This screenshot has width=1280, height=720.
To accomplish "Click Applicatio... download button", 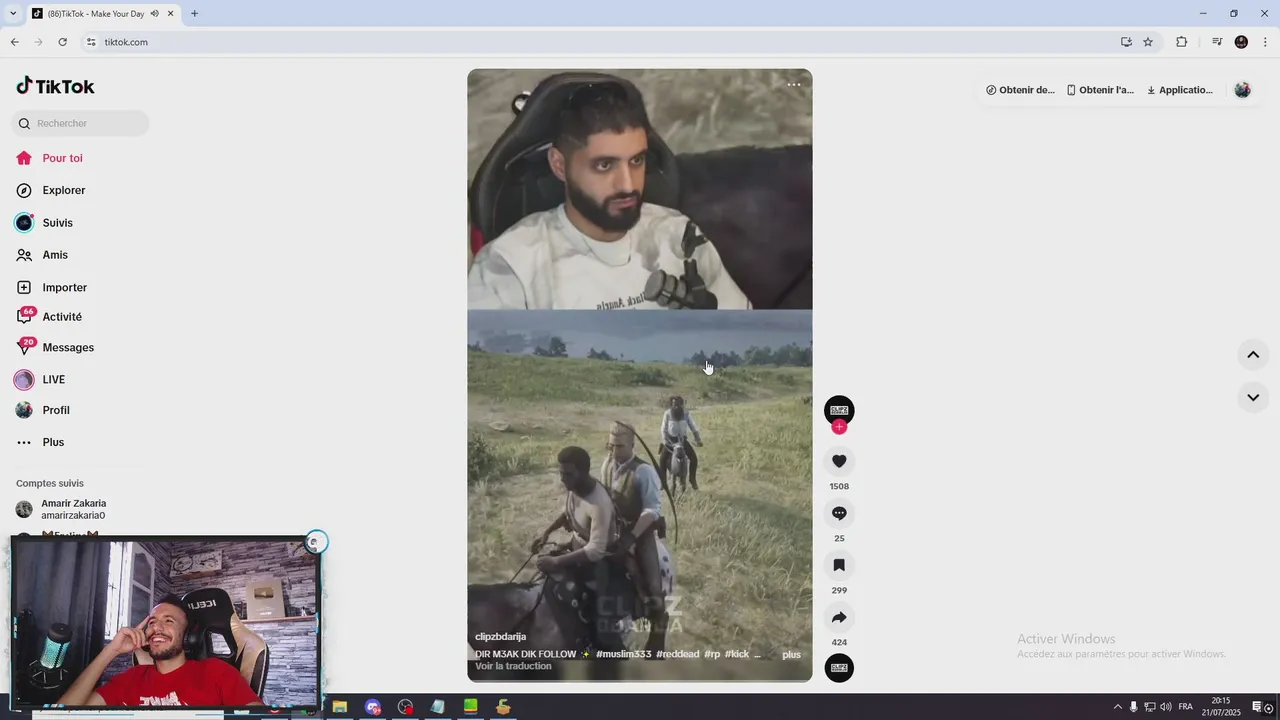I will click(1180, 90).
